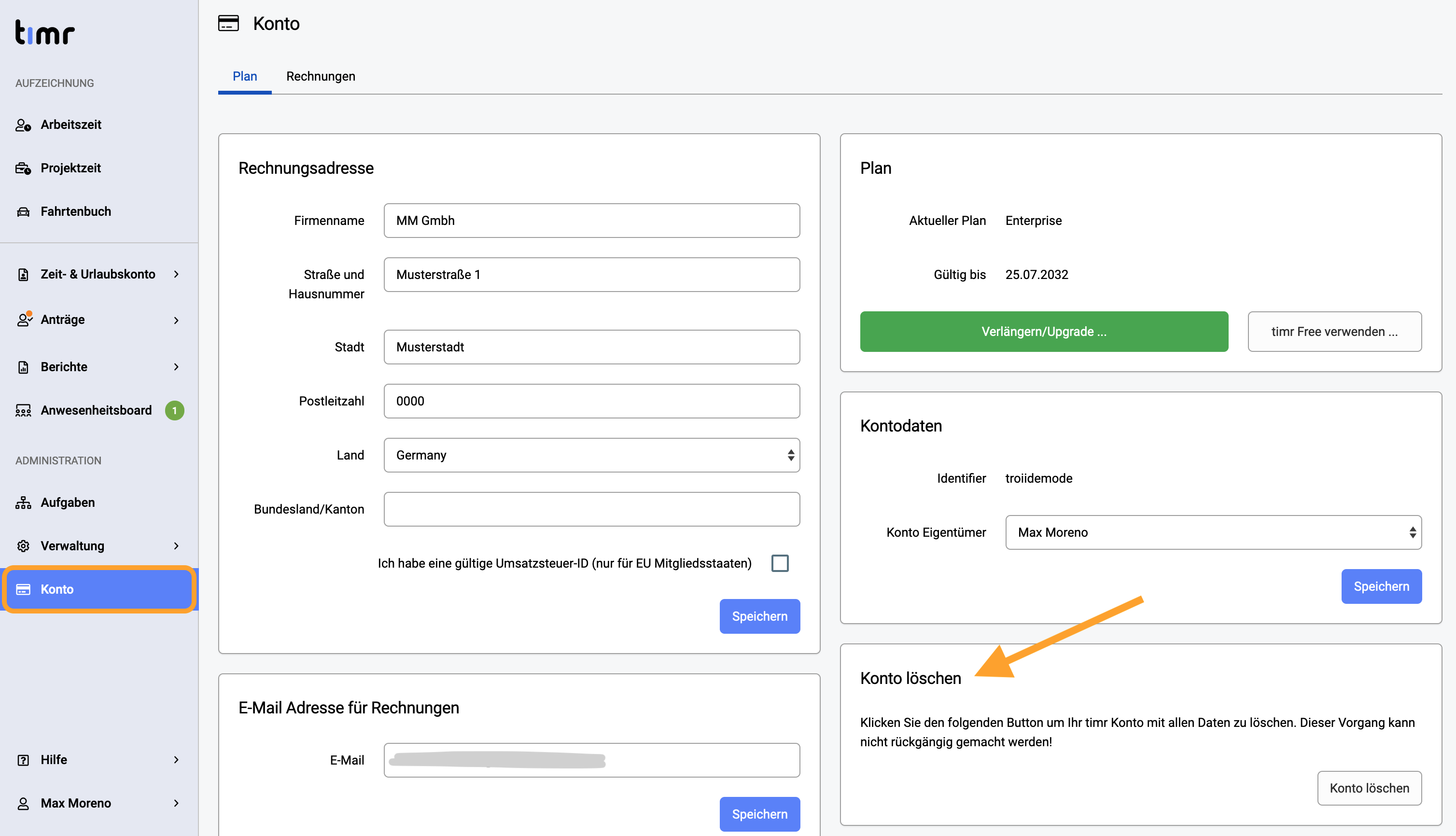1456x836 pixels.
Task: Click the Anwesenheitsboard green badge
Action: 175,411
